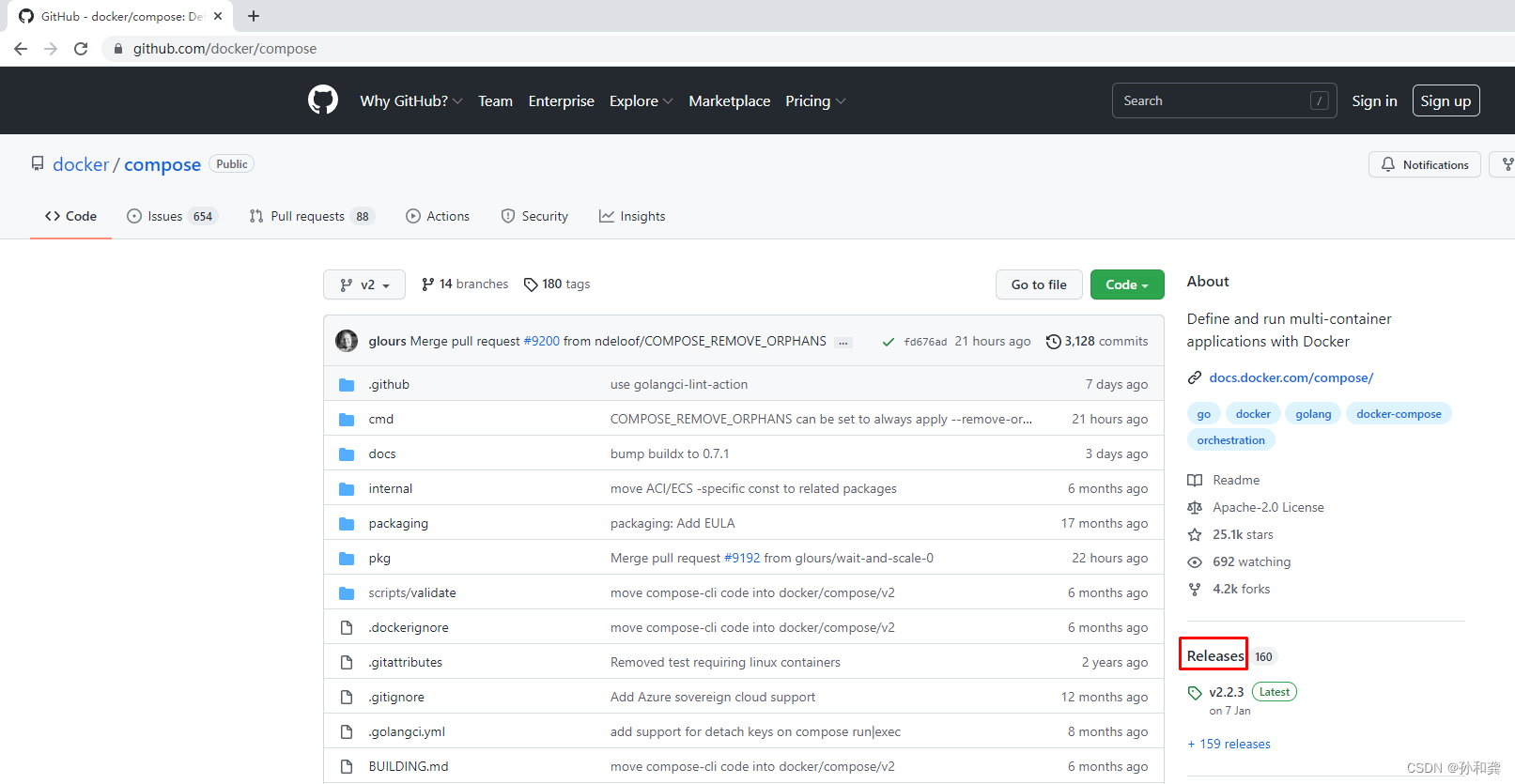Open Explore dropdown menu
Image resolution: width=1515 pixels, height=784 pixels.
click(641, 100)
